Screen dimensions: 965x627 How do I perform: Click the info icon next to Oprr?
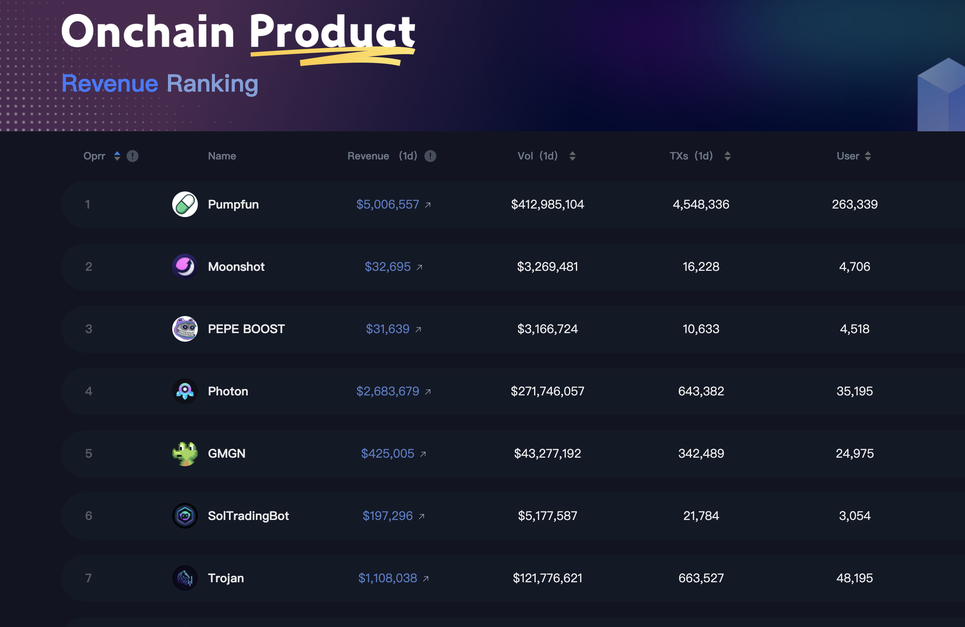[x=132, y=156]
